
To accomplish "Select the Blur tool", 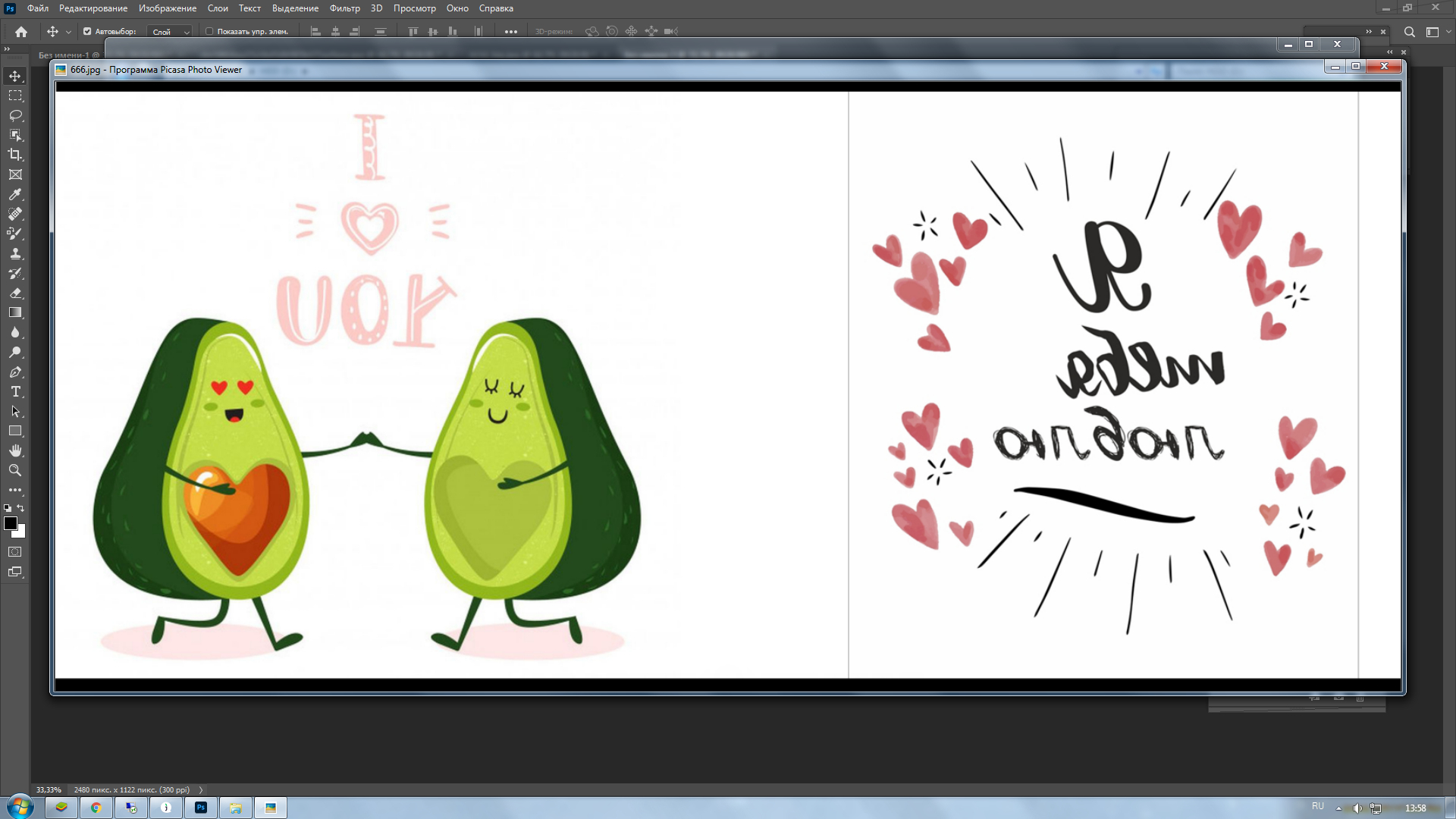I will click(x=15, y=332).
